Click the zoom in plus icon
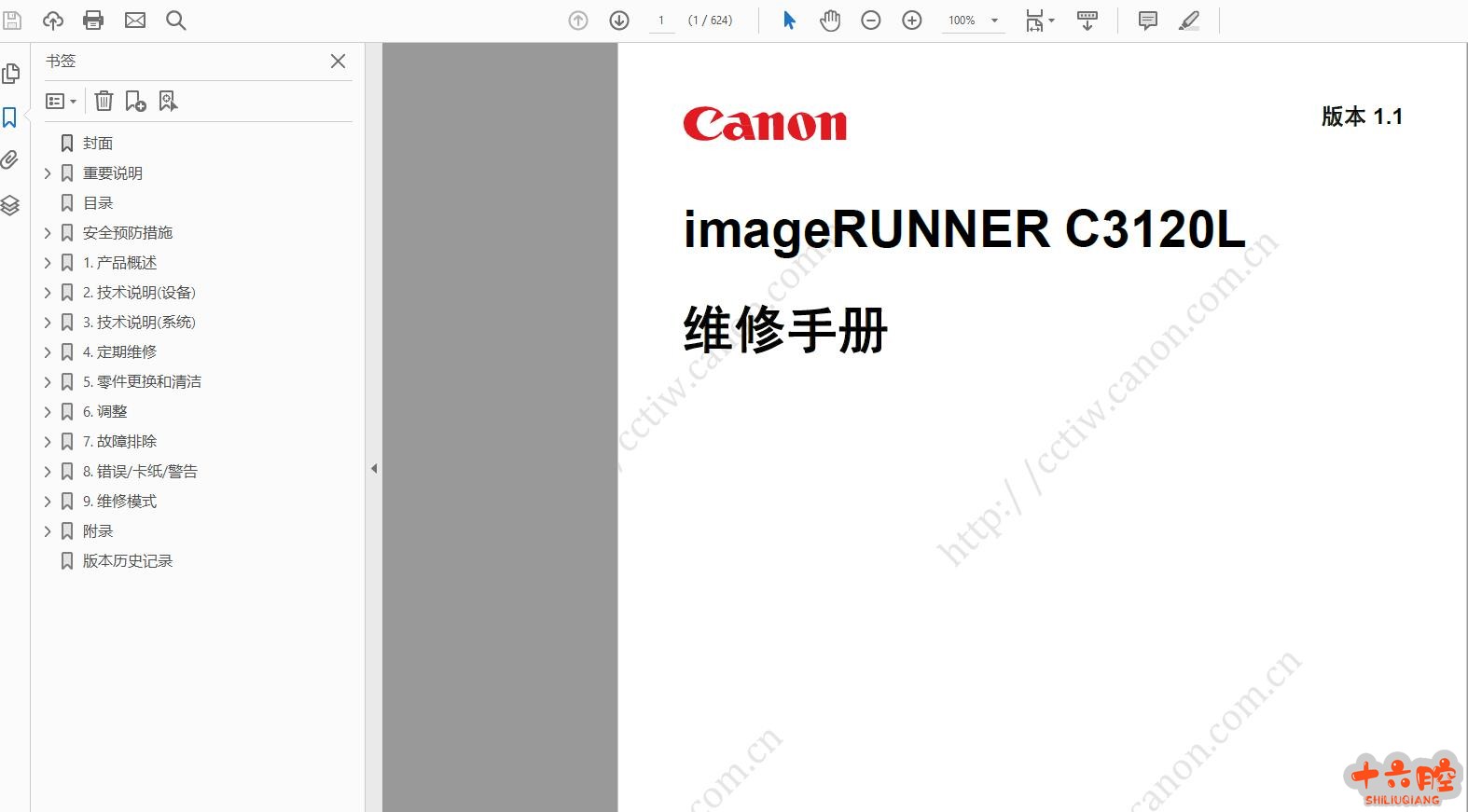Screen dimensions: 1468x812 tap(912, 21)
